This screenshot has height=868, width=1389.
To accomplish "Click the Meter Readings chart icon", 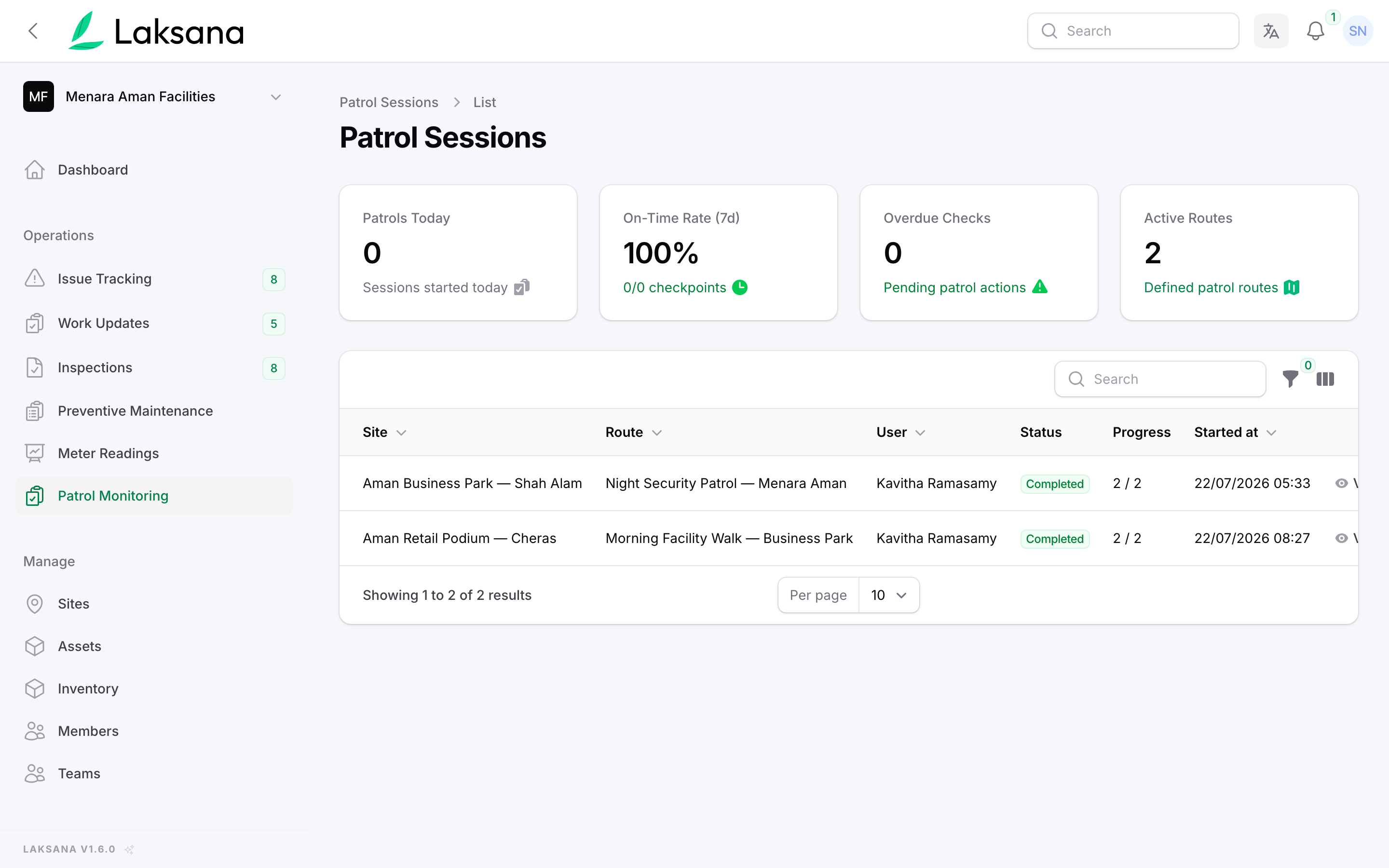I will pyautogui.click(x=34, y=453).
